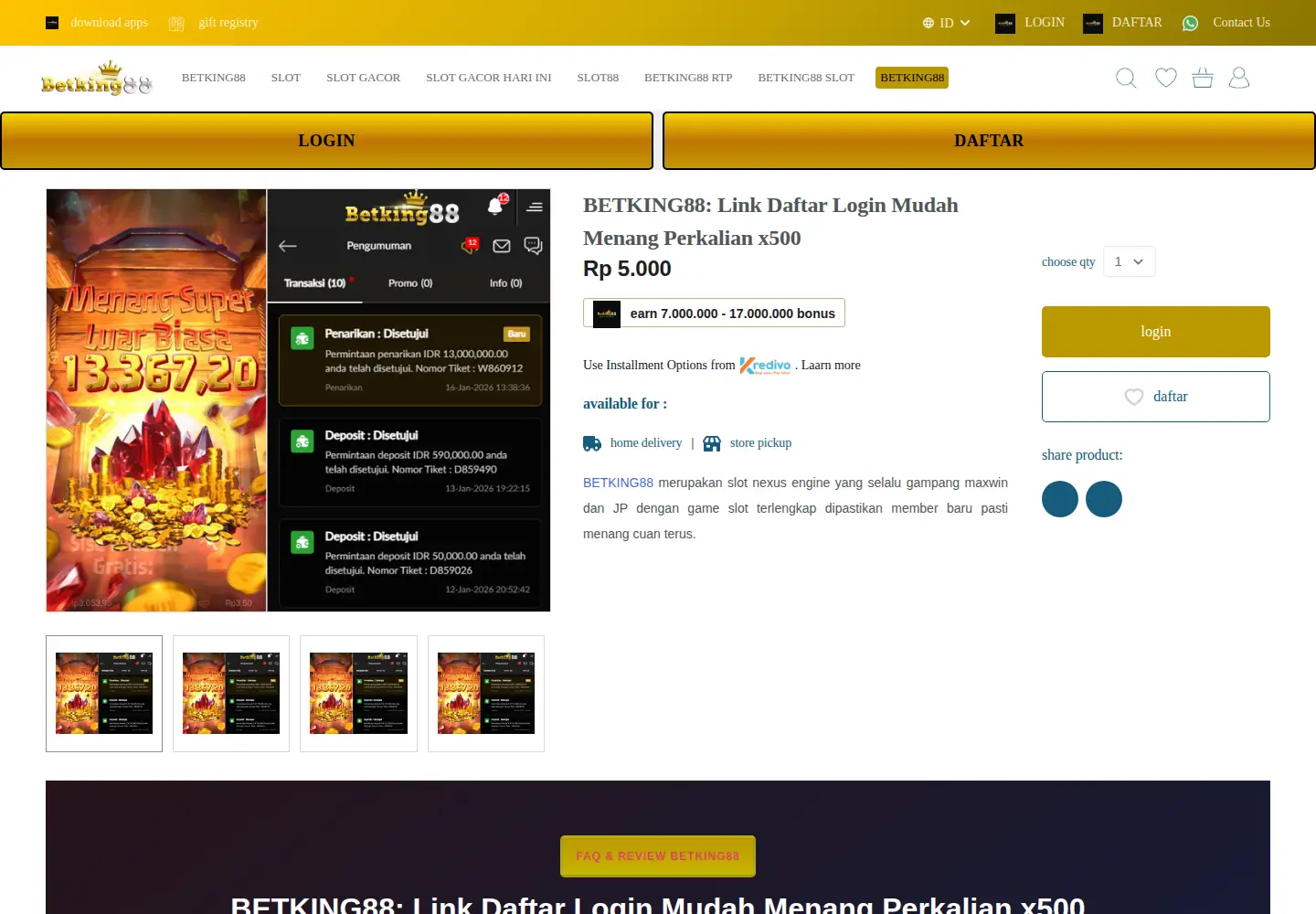
Task: Click the Kredivo logo
Action: (766, 366)
